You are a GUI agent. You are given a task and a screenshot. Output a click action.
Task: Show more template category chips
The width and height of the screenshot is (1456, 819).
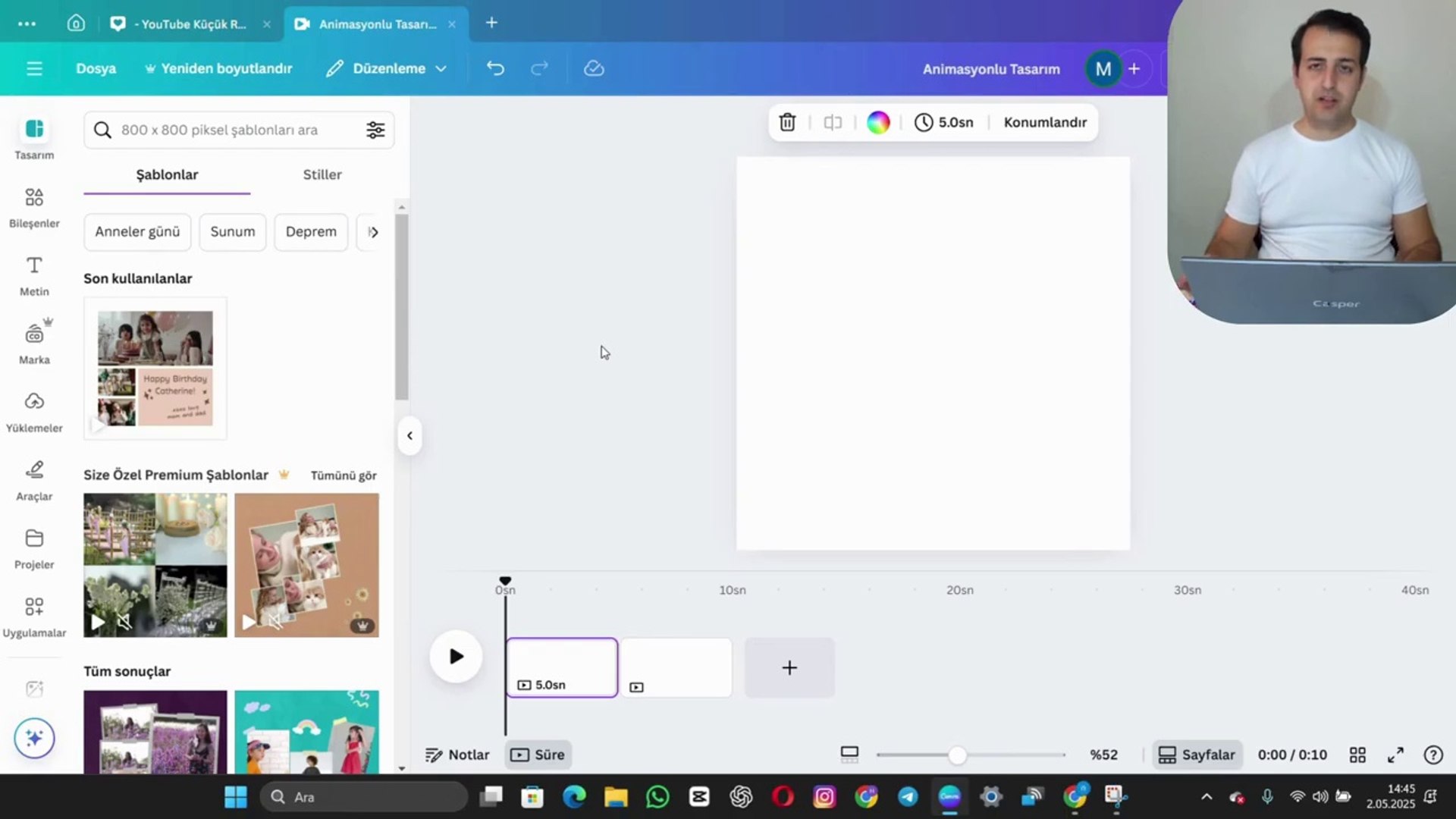pyautogui.click(x=372, y=232)
